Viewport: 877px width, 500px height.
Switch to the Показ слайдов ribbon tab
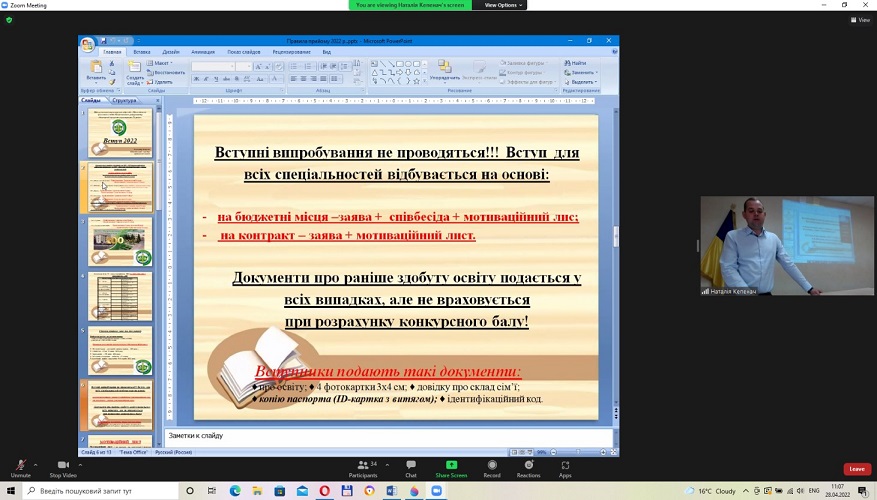244,52
